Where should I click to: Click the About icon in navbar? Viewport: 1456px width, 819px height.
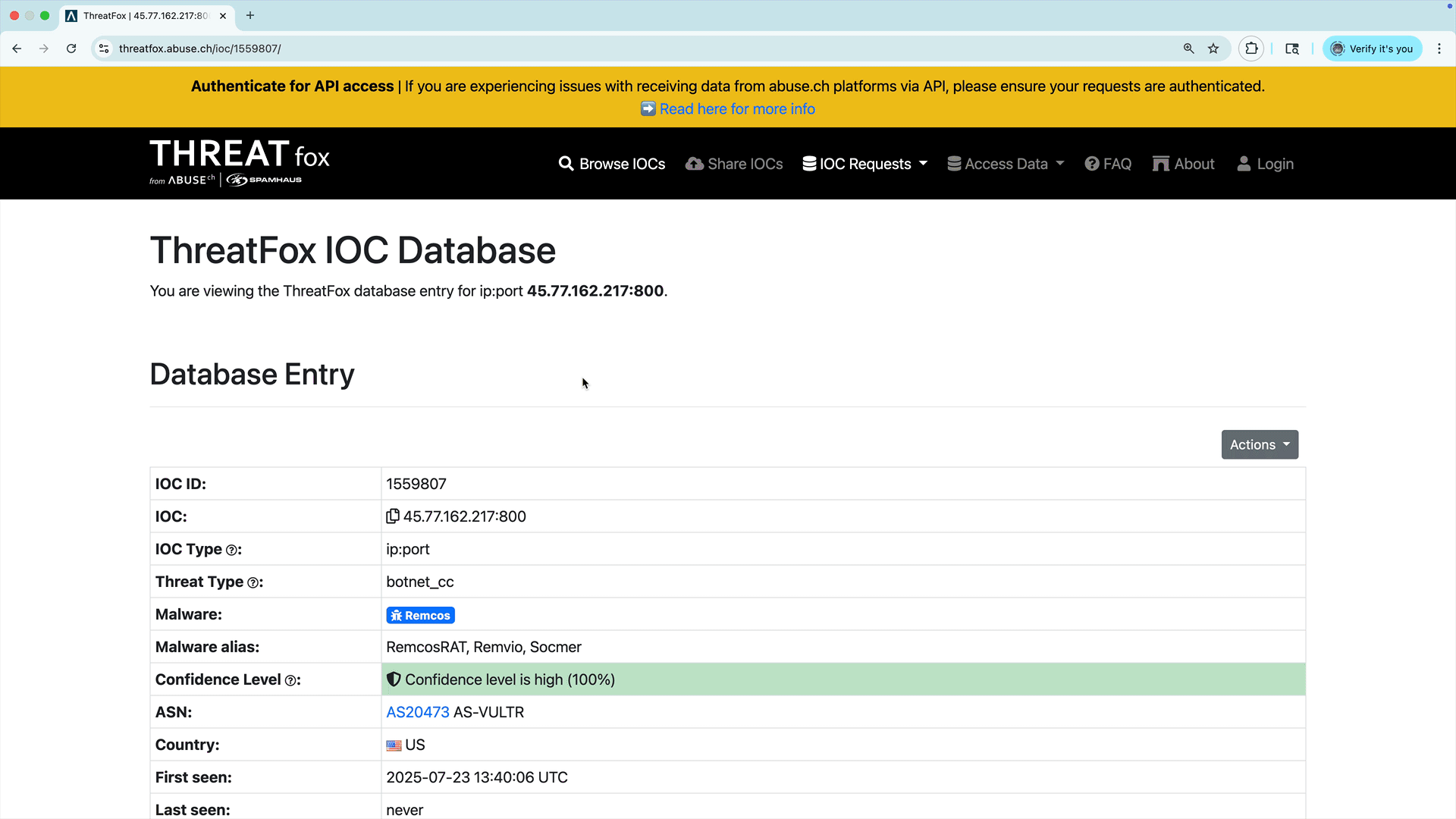tap(1161, 164)
